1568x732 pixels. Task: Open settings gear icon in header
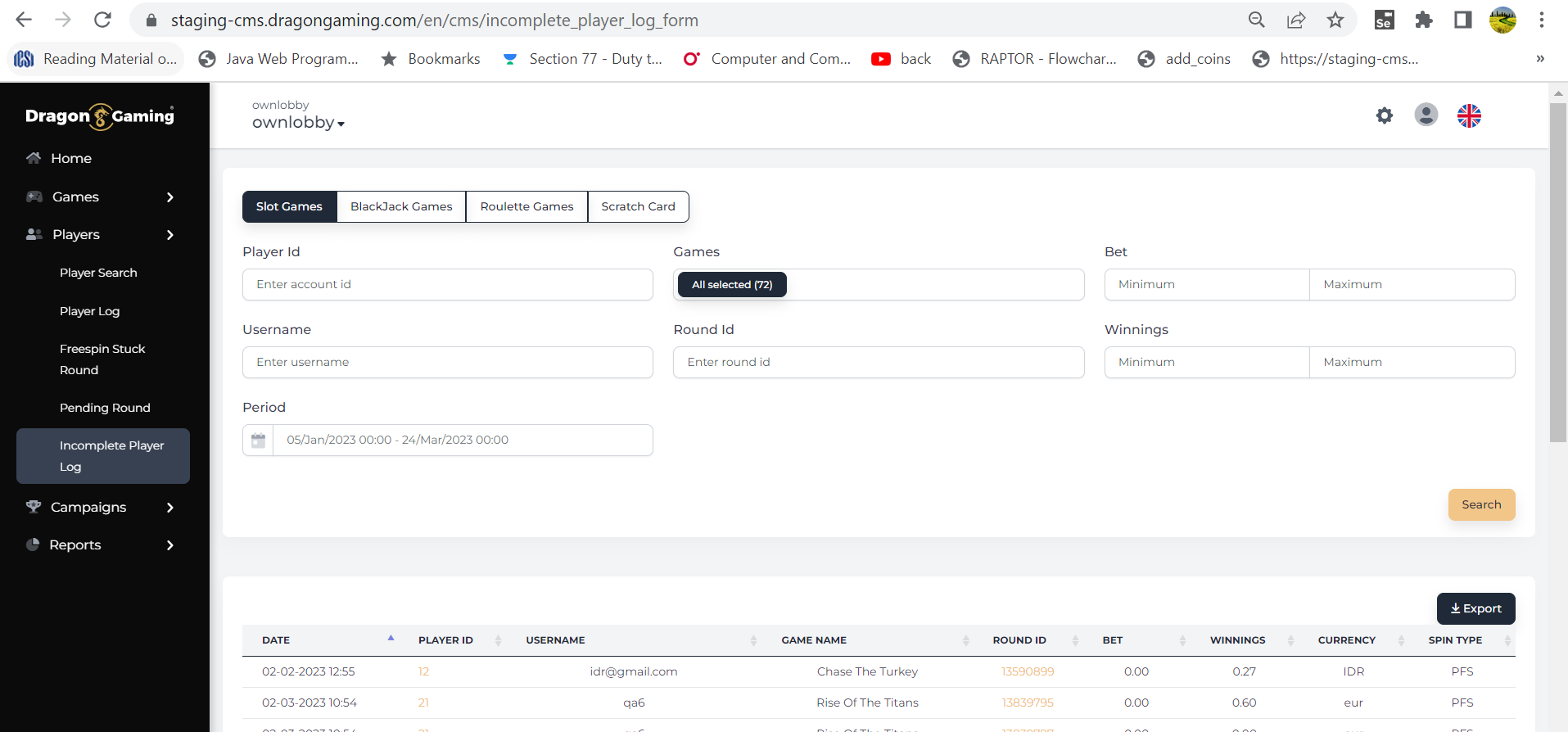tap(1384, 115)
